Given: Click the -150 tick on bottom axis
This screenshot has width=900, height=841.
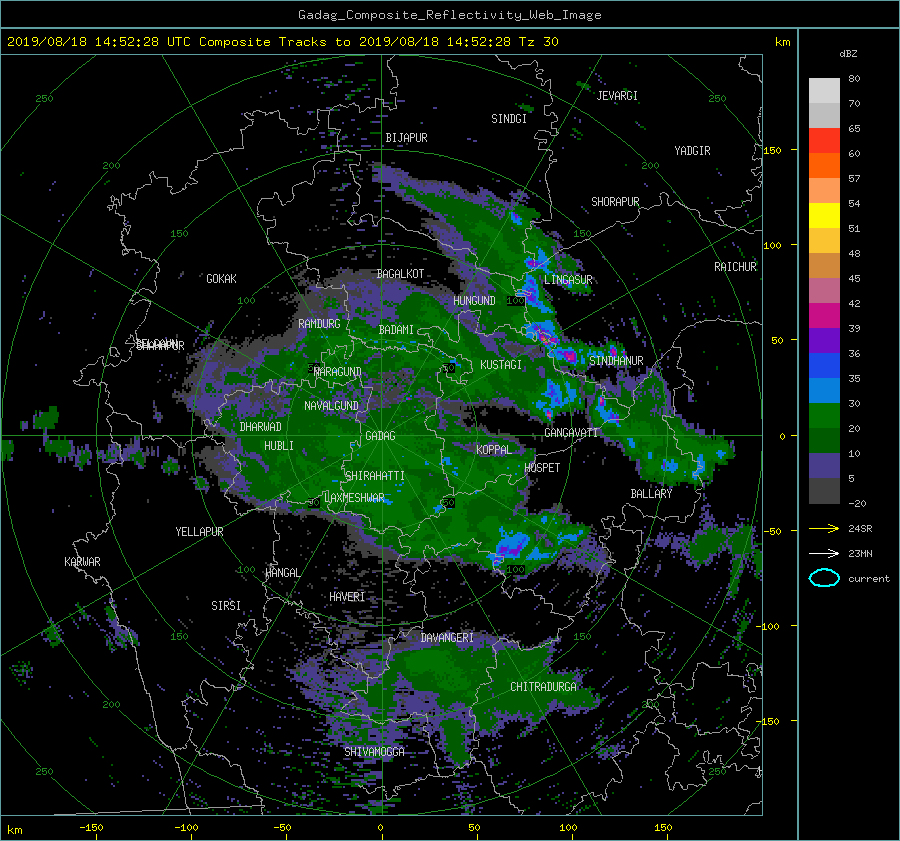Looking at the screenshot, I should (91, 828).
